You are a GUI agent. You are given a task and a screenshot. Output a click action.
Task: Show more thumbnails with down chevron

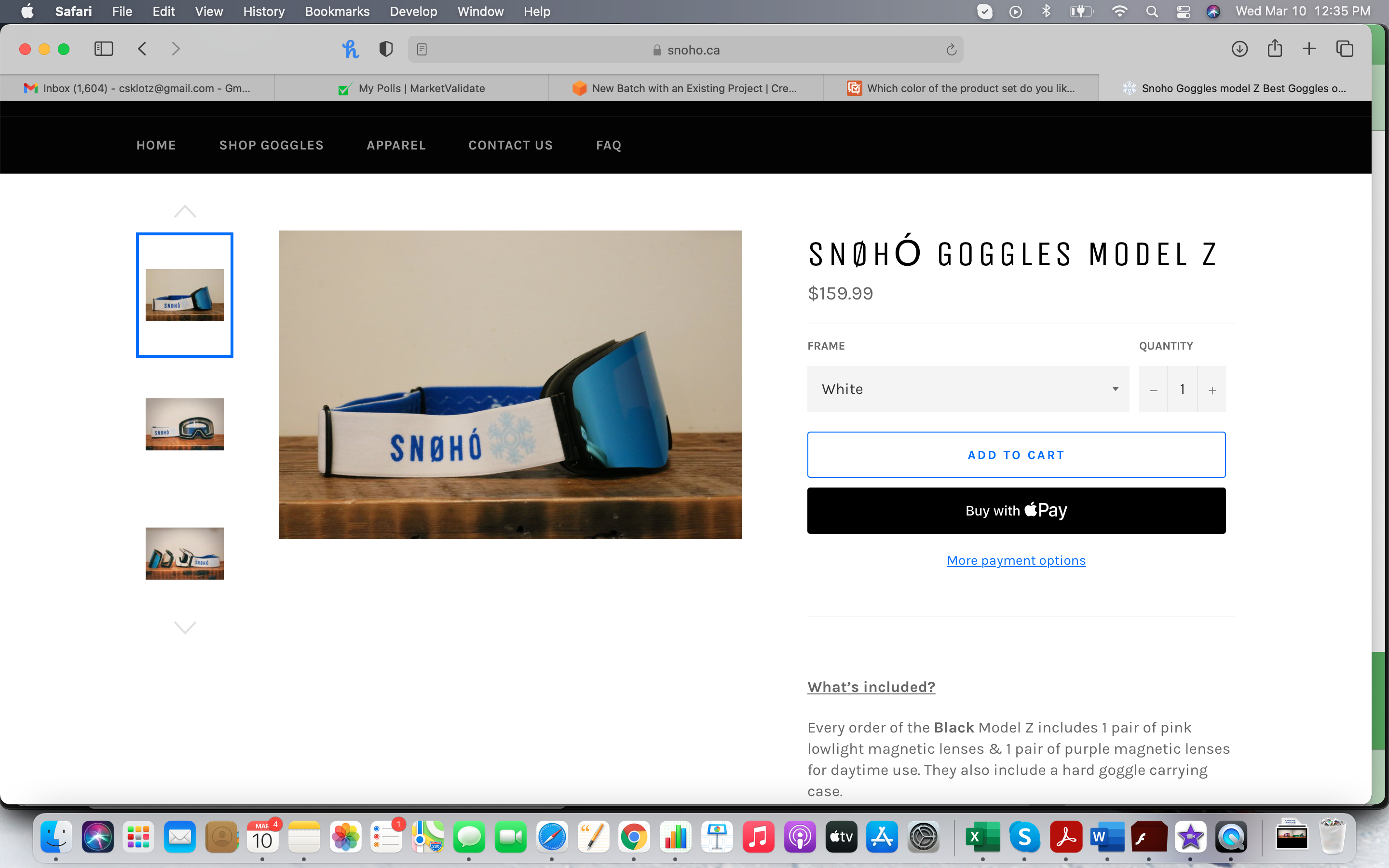point(185,627)
